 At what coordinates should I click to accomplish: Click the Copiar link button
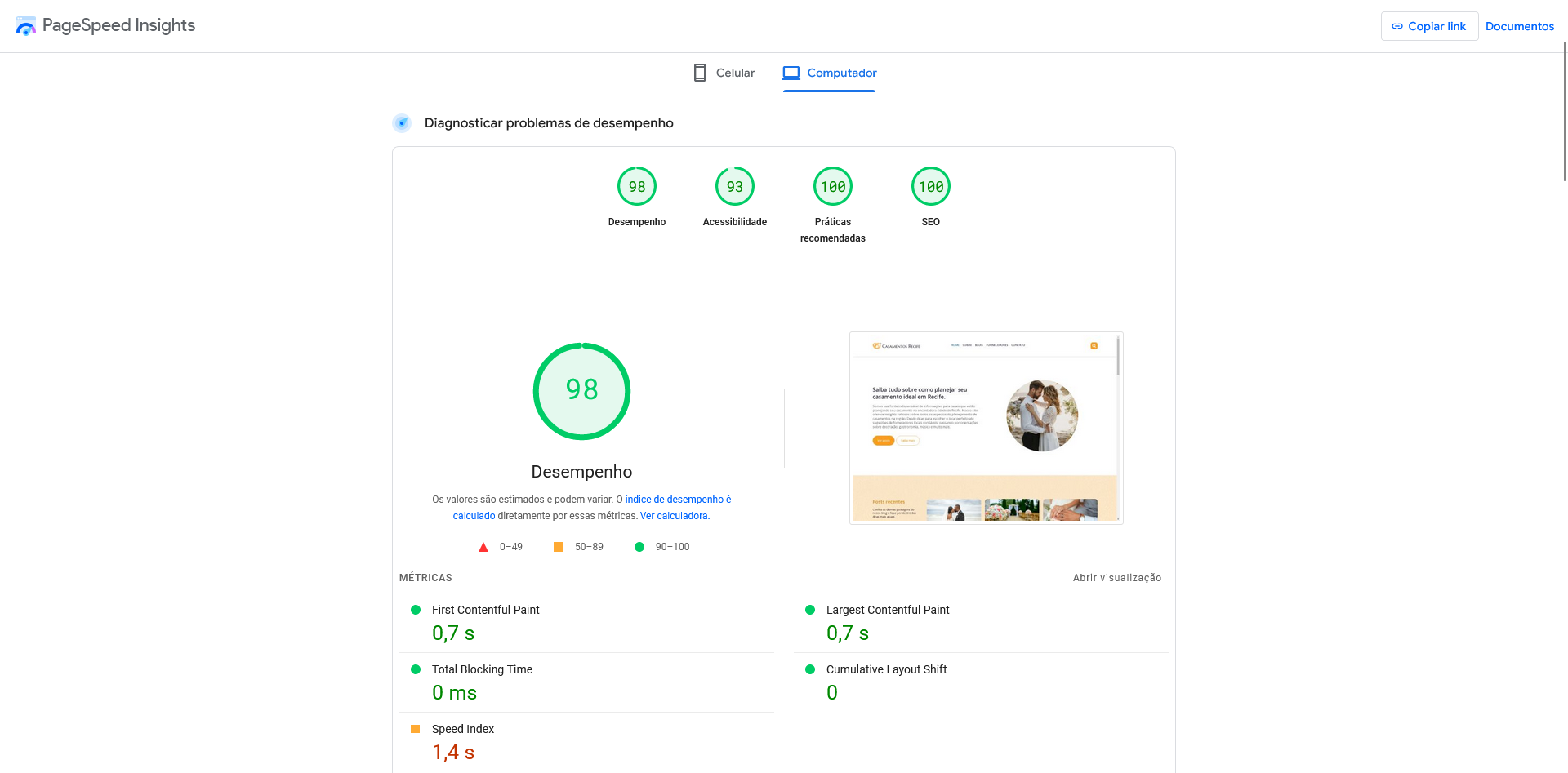point(1429,26)
